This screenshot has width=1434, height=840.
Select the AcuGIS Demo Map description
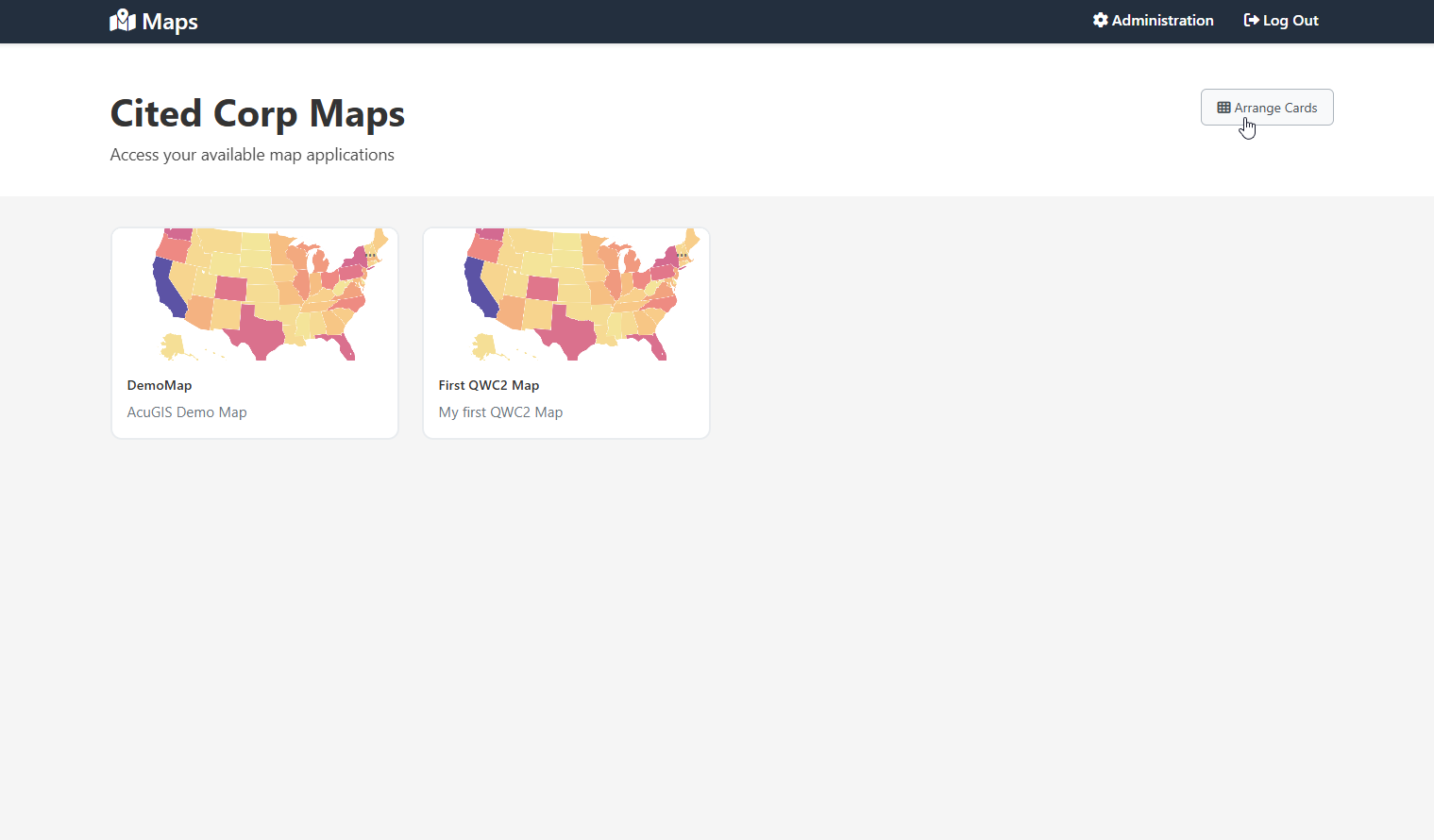[187, 412]
